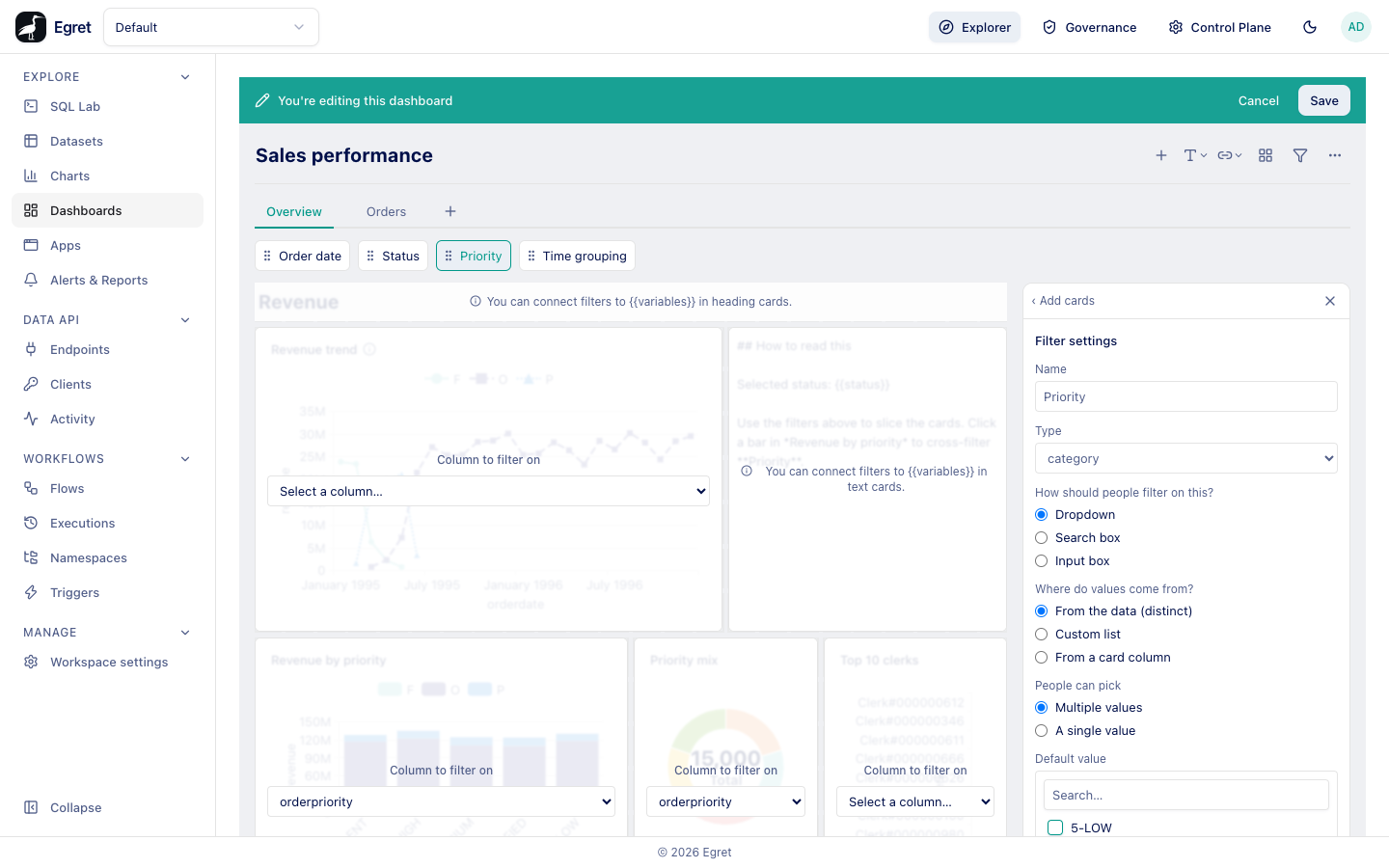Screen dimensions: 1389x868
Task: Select the Overview tab
Action: click(x=294, y=211)
